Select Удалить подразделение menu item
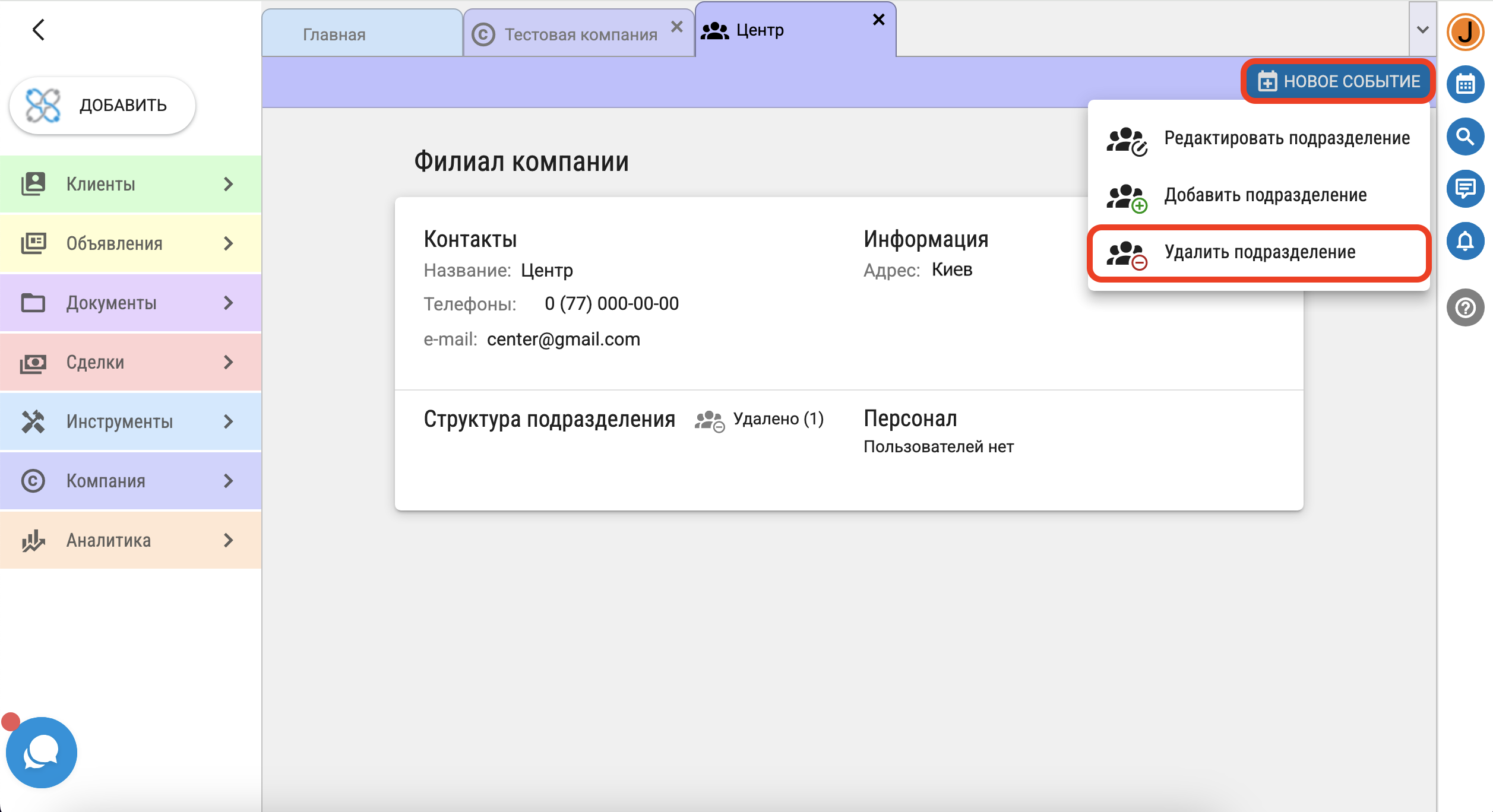The image size is (1493, 812). pos(1259,252)
